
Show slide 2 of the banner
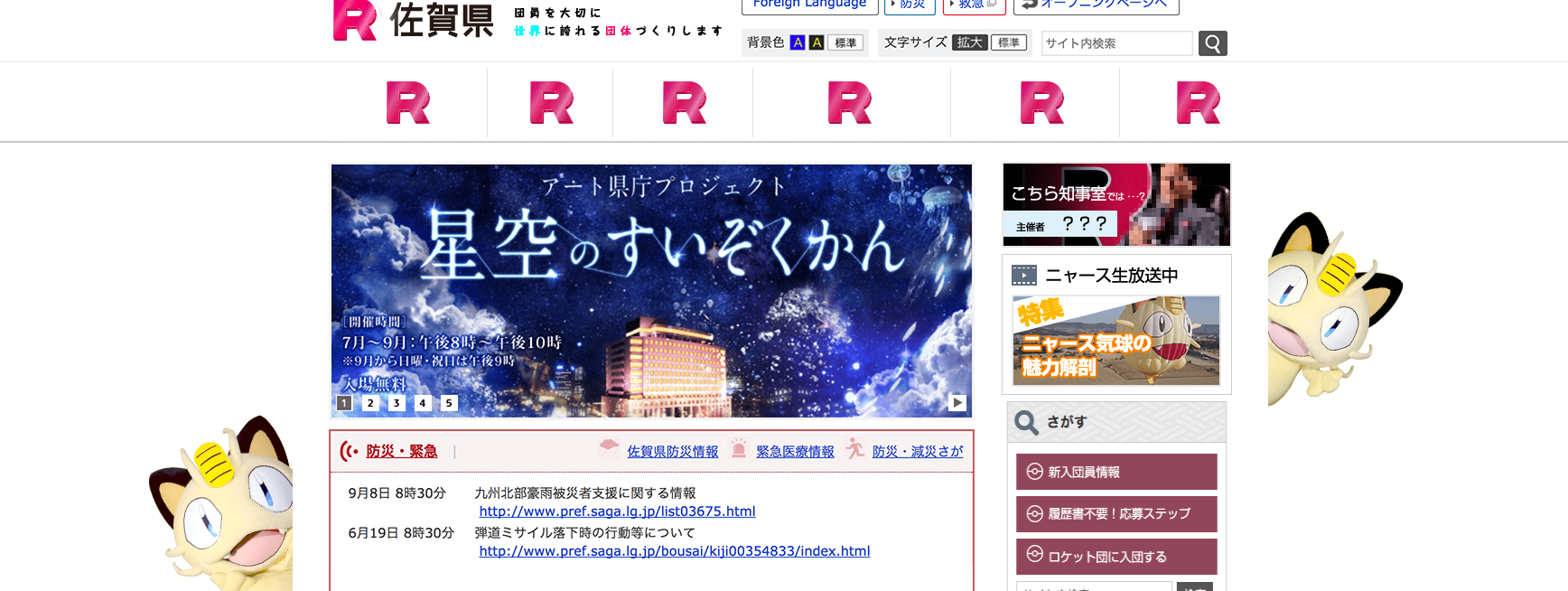tap(370, 403)
